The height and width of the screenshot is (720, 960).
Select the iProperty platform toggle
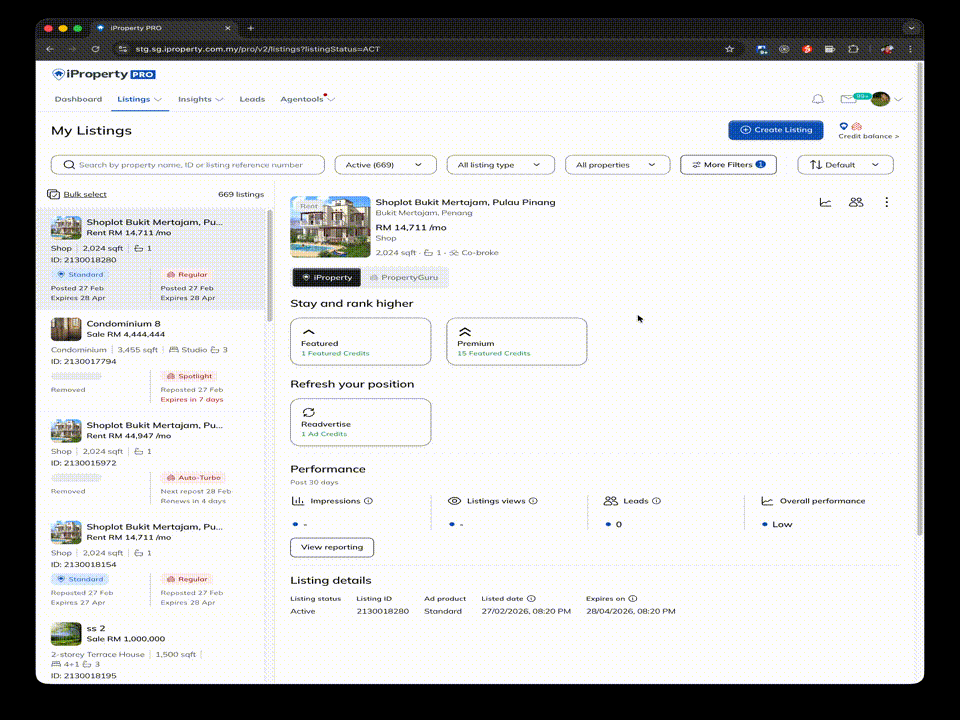[x=326, y=277]
